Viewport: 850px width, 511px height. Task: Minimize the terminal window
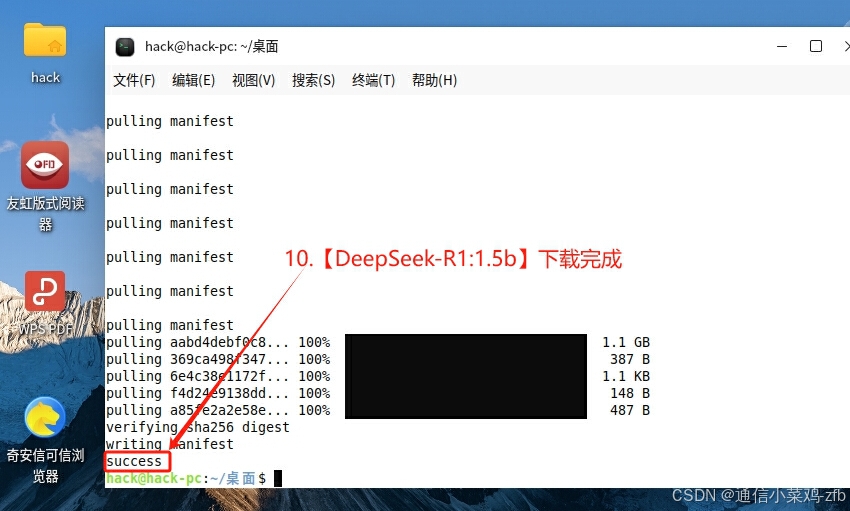coord(782,47)
